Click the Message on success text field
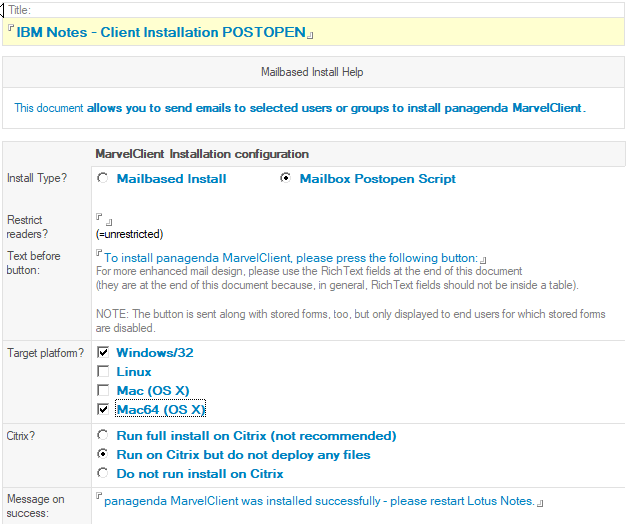This screenshot has width=632, height=524. click(x=319, y=501)
